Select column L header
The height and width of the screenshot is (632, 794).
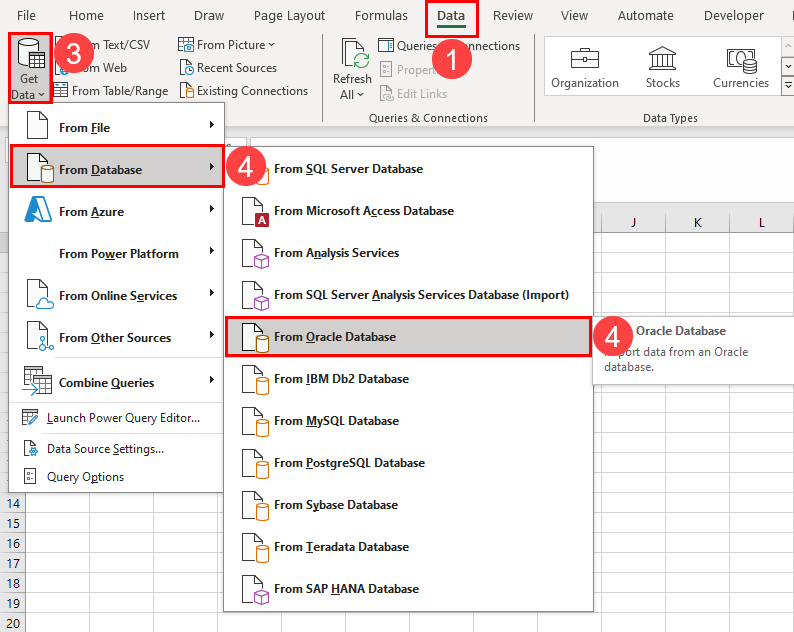coord(761,222)
